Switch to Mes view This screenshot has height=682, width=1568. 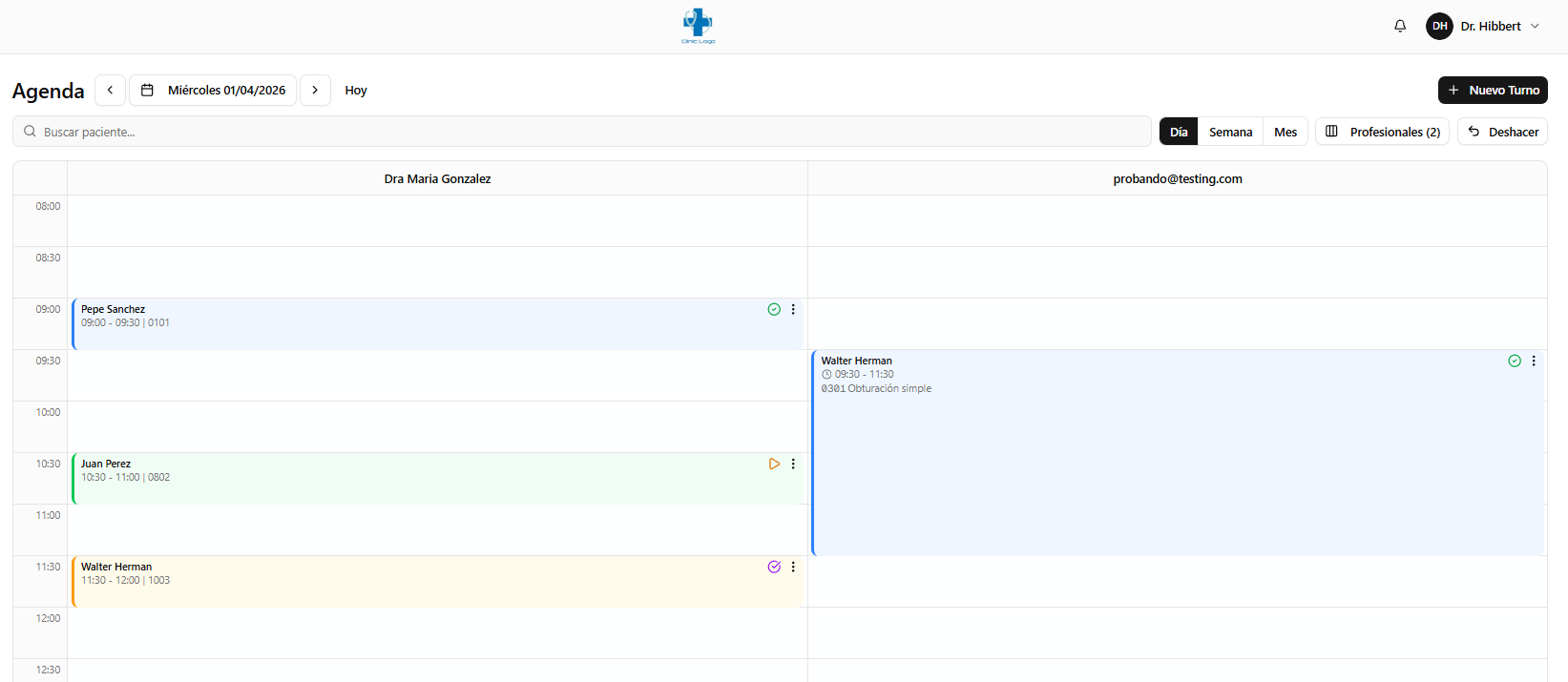point(1286,132)
